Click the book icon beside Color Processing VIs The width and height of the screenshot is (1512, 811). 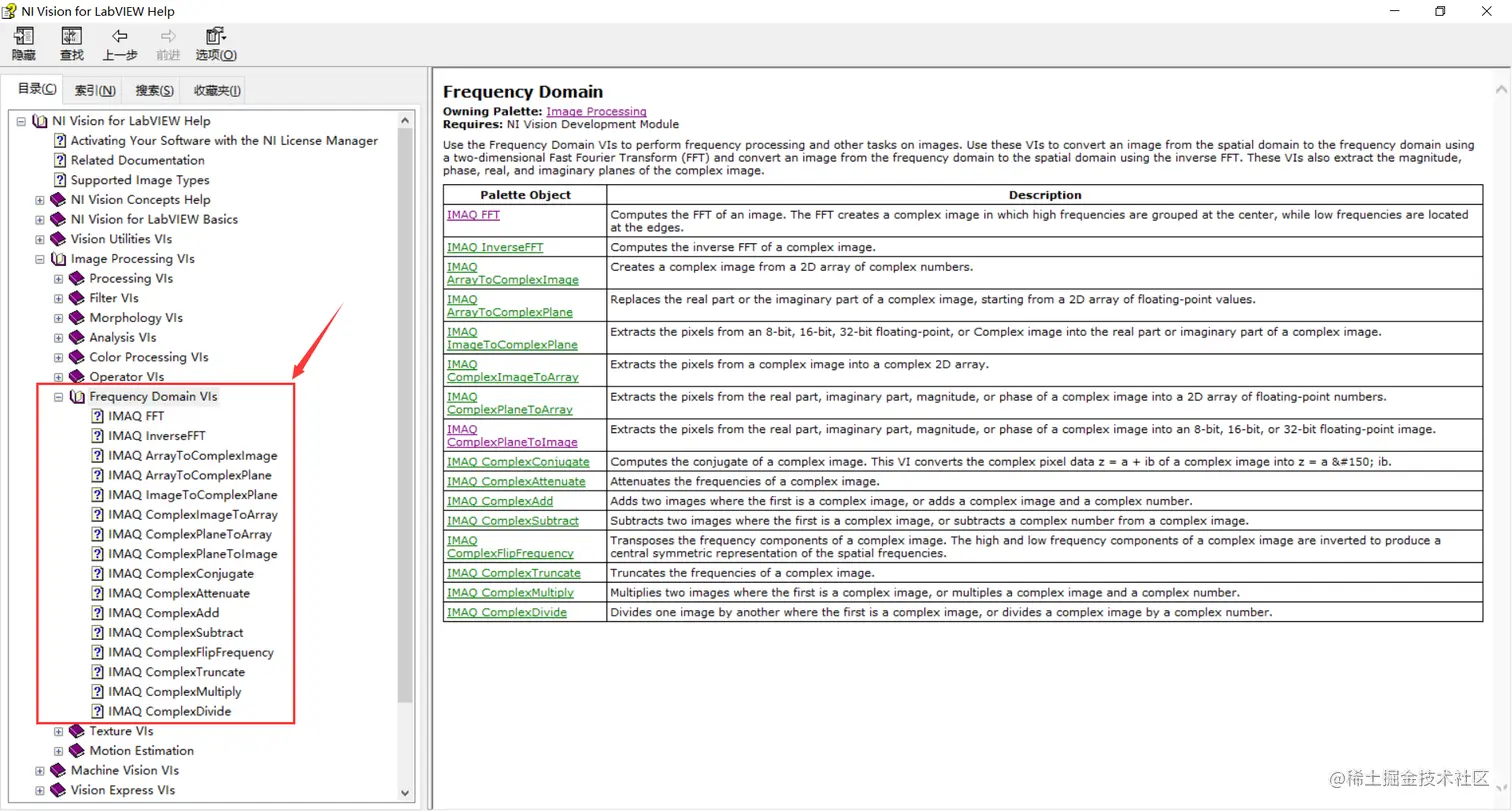(77, 357)
